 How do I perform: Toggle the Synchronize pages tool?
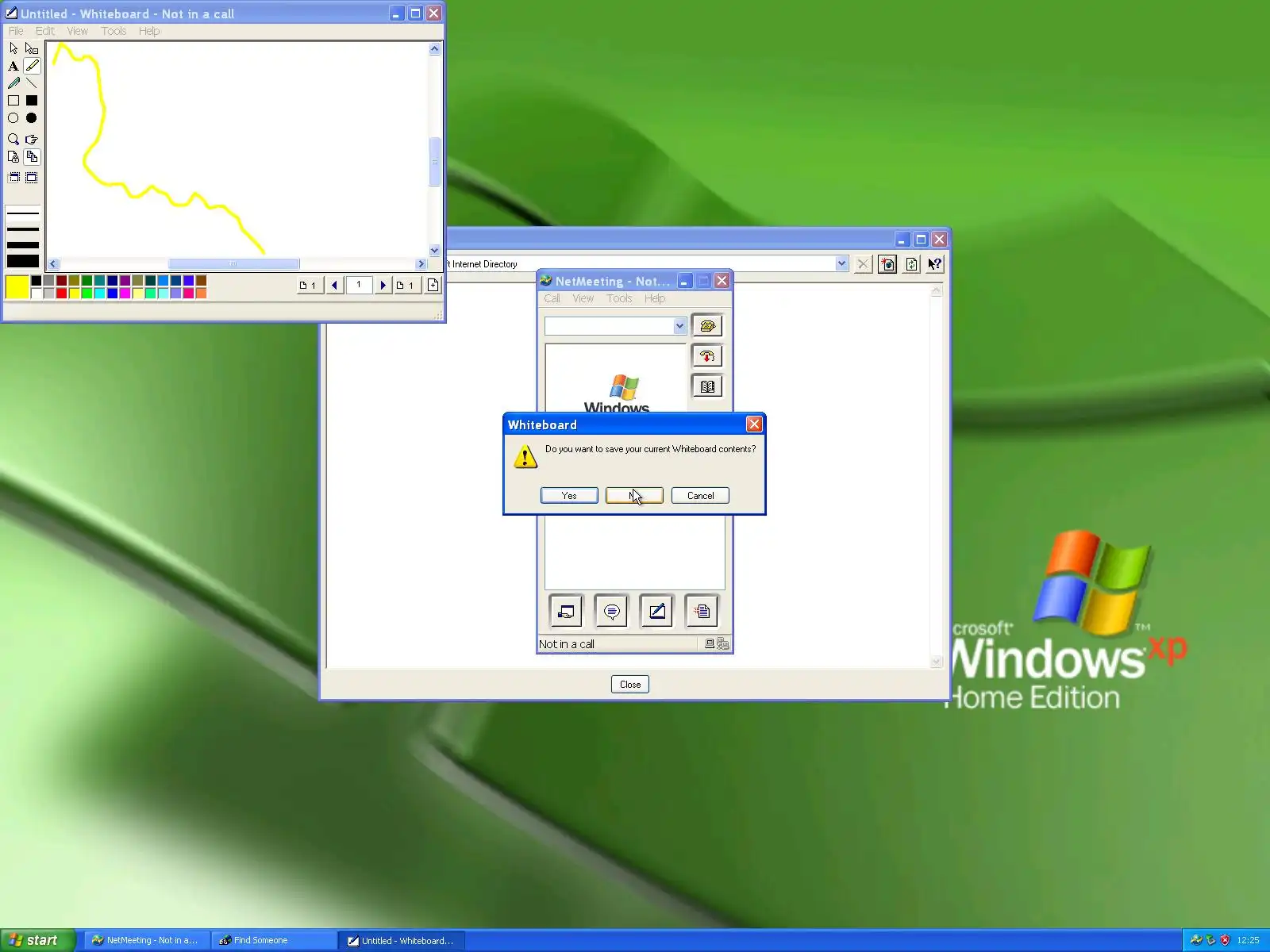[32, 157]
